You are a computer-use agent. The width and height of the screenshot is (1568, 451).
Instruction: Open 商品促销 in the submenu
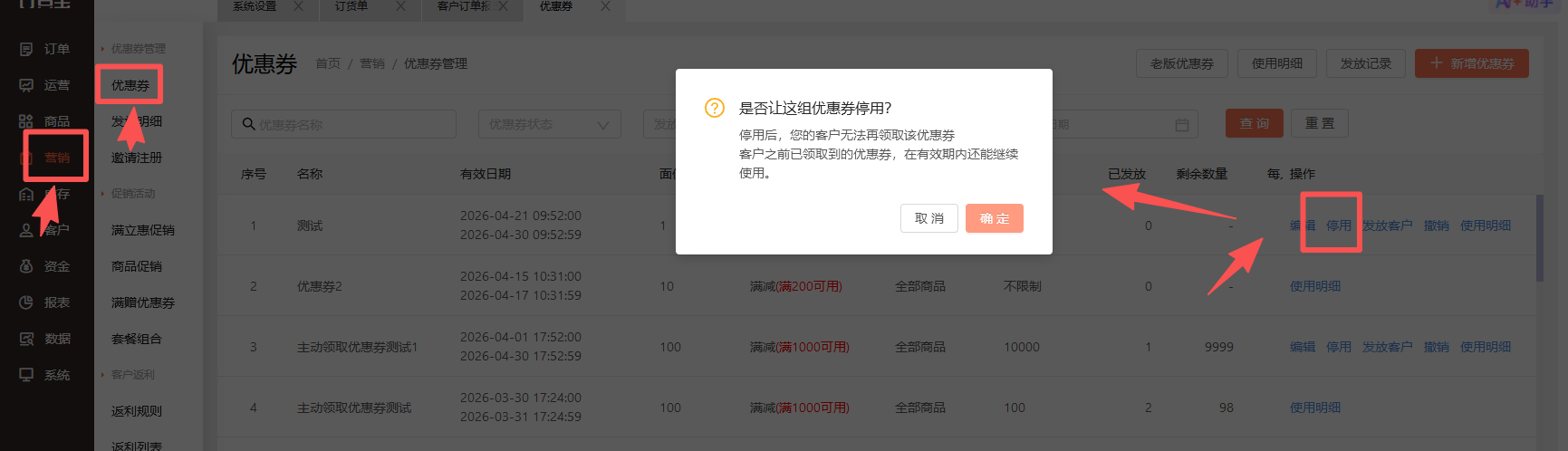click(137, 266)
